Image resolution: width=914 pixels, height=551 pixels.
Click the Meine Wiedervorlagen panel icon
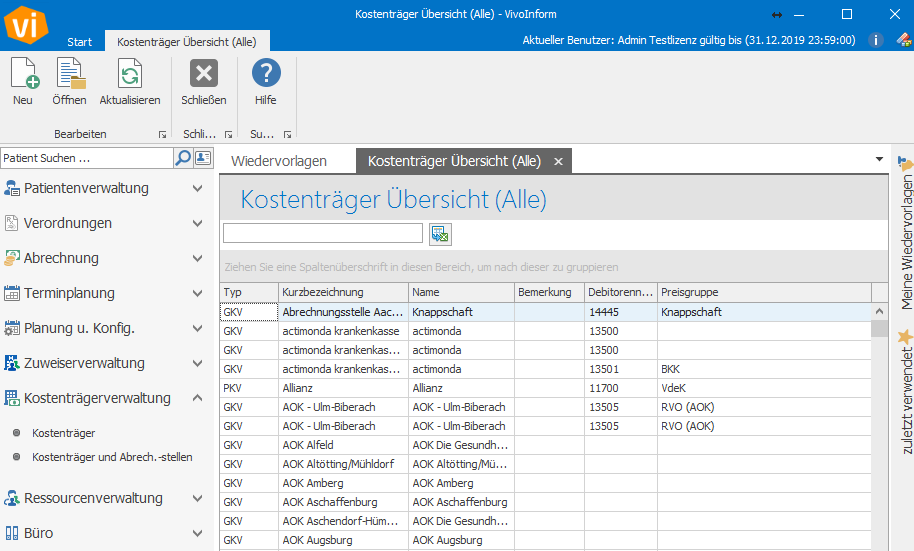pyautogui.click(x=905, y=164)
